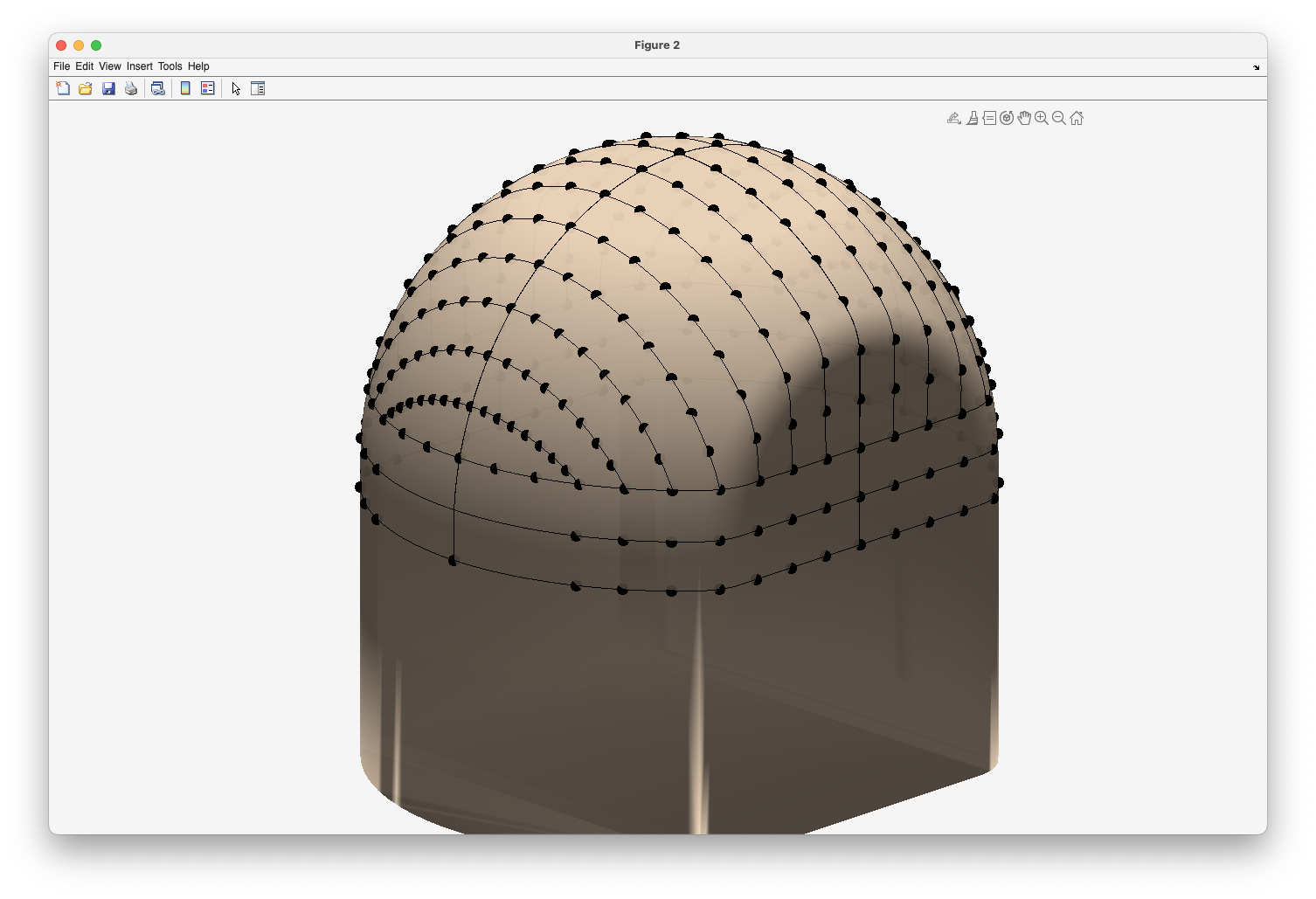Toggle the Insert Colorbar button

coord(185,88)
